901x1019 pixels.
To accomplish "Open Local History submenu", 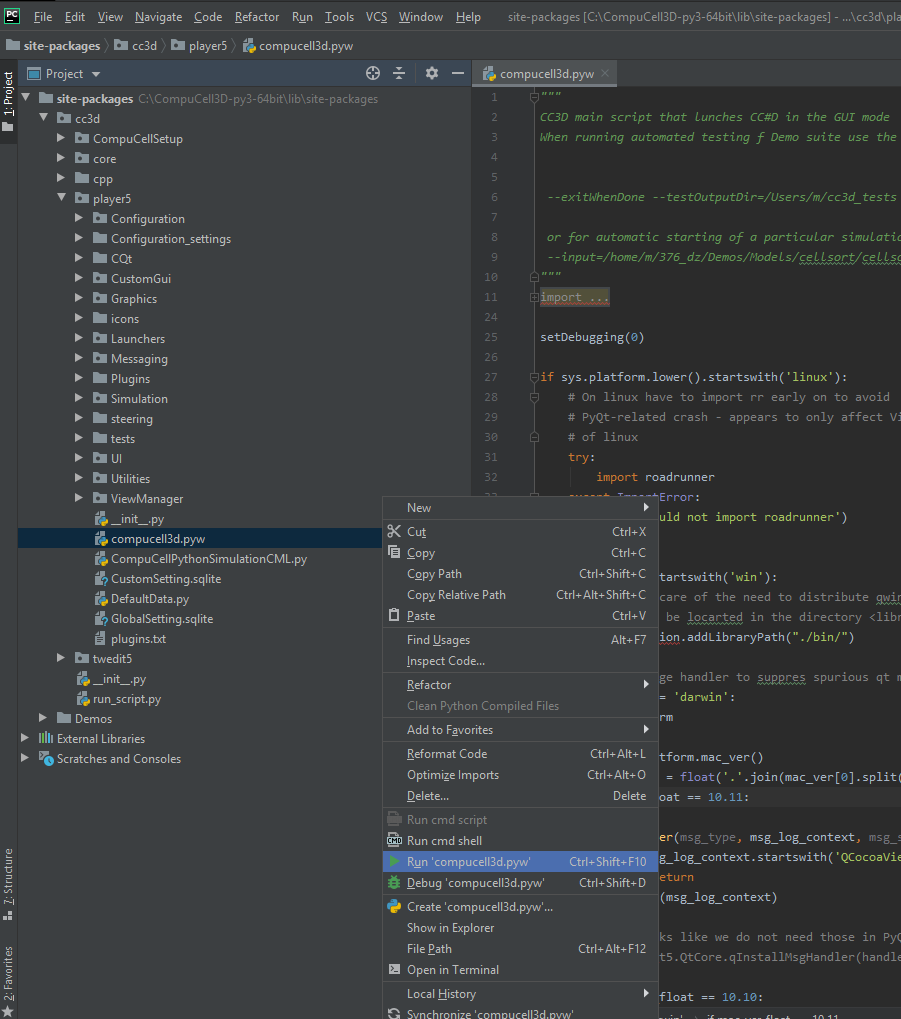I will pos(521,994).
